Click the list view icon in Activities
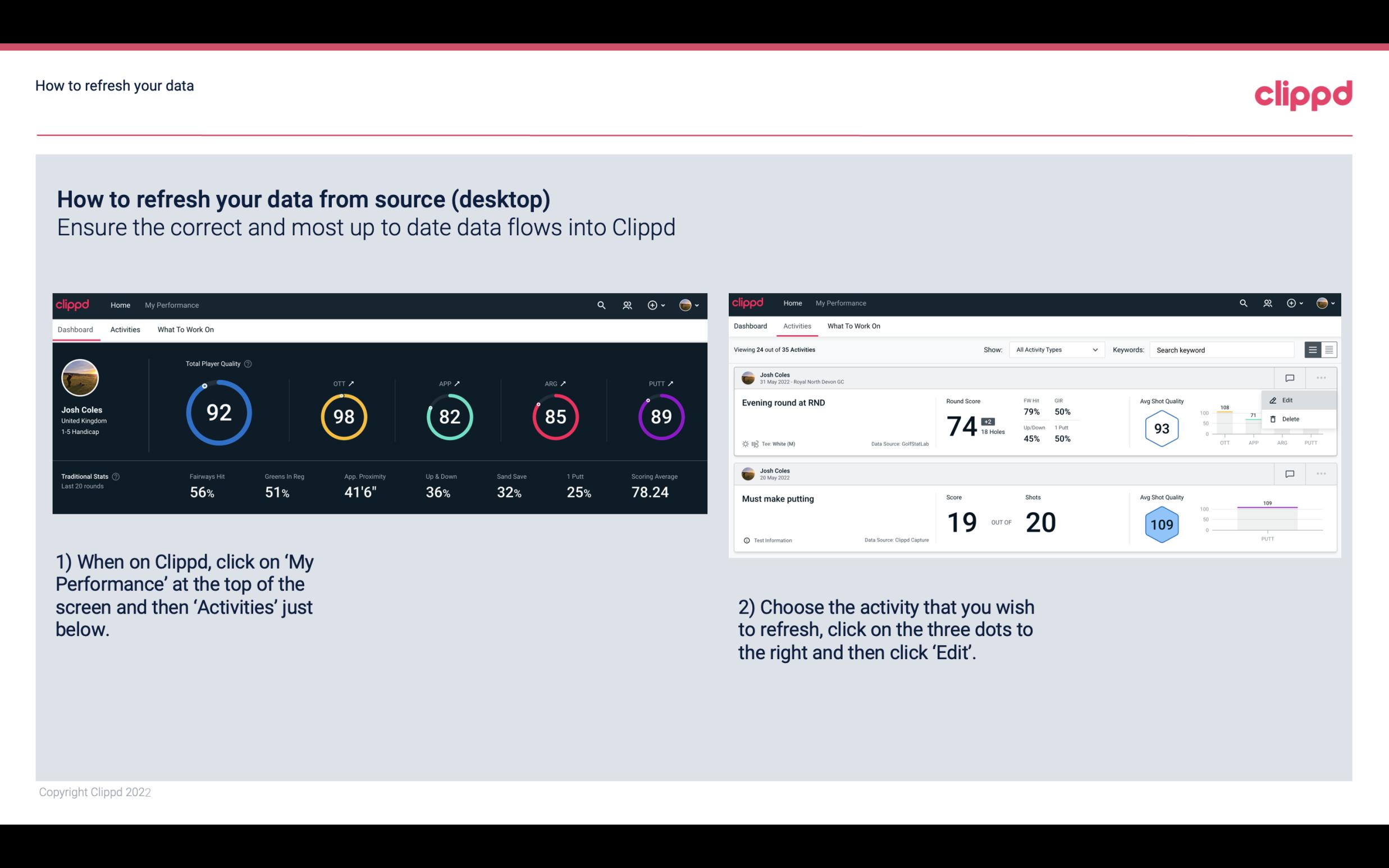This screenshot has width=1389, height=868. point(1313,349)
